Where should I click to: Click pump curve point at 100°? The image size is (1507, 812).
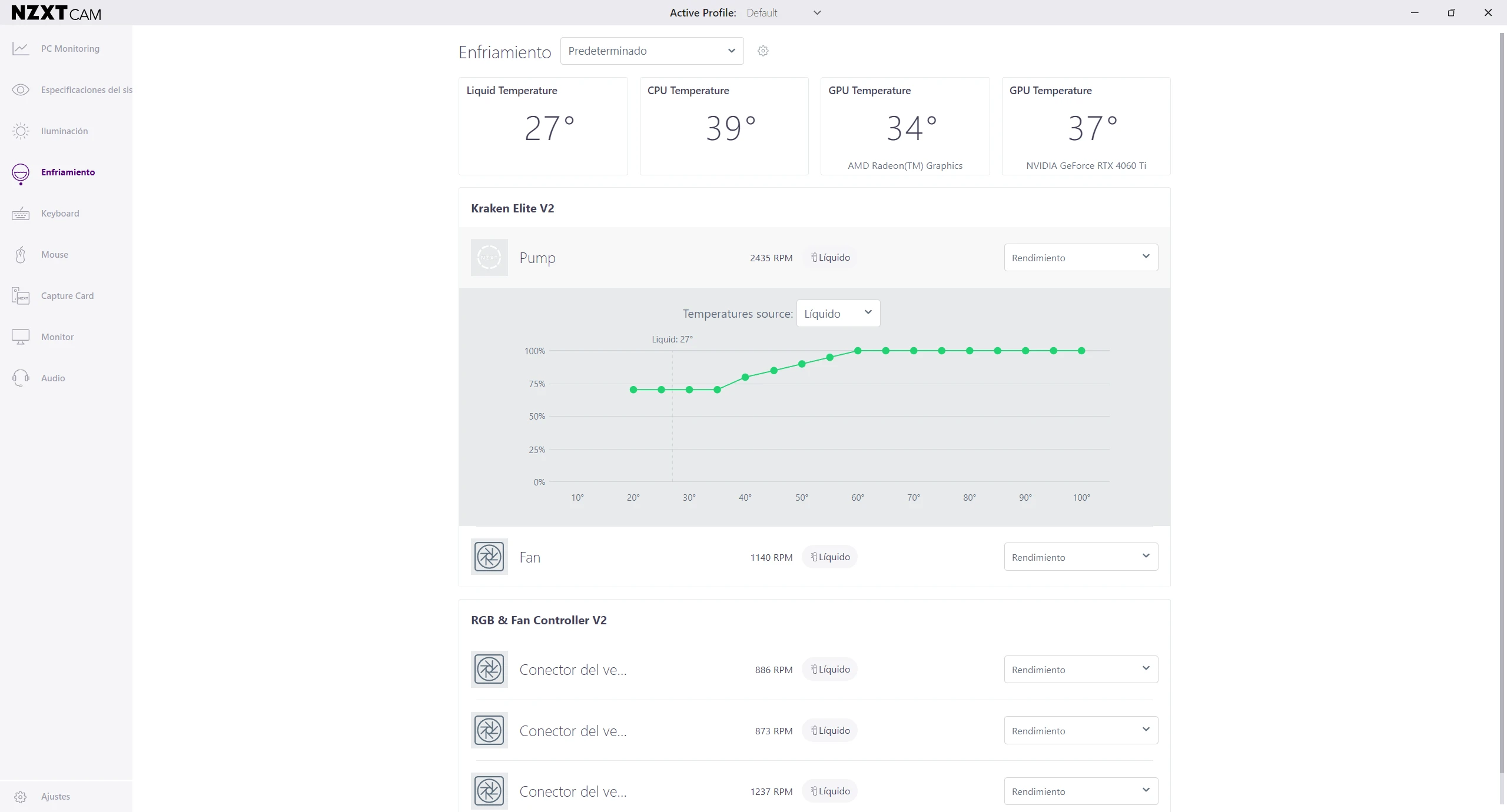(x=1081, y=351)
